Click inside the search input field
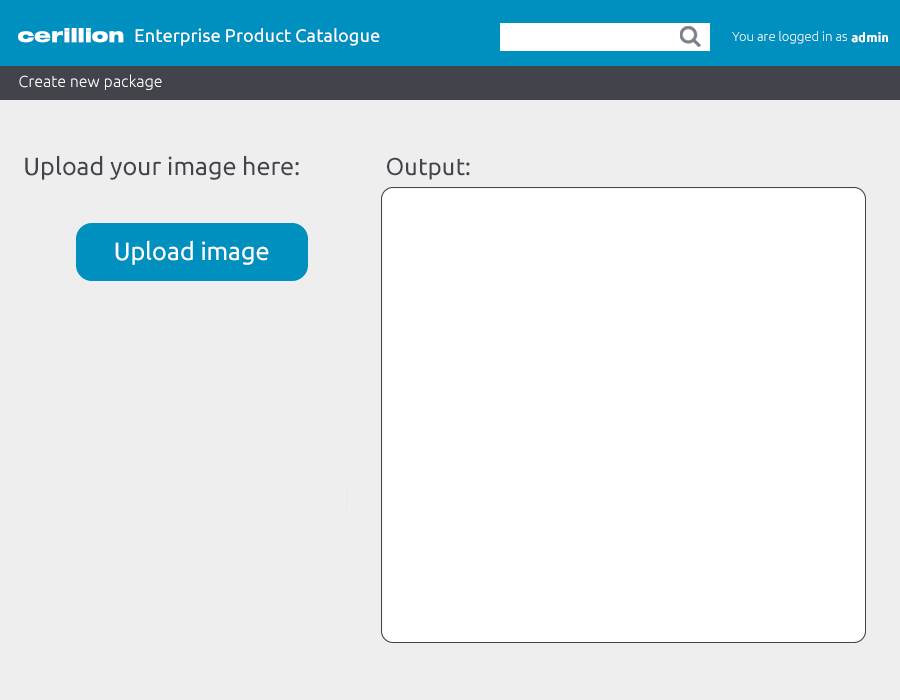The image size is (900, 700). 590,36
